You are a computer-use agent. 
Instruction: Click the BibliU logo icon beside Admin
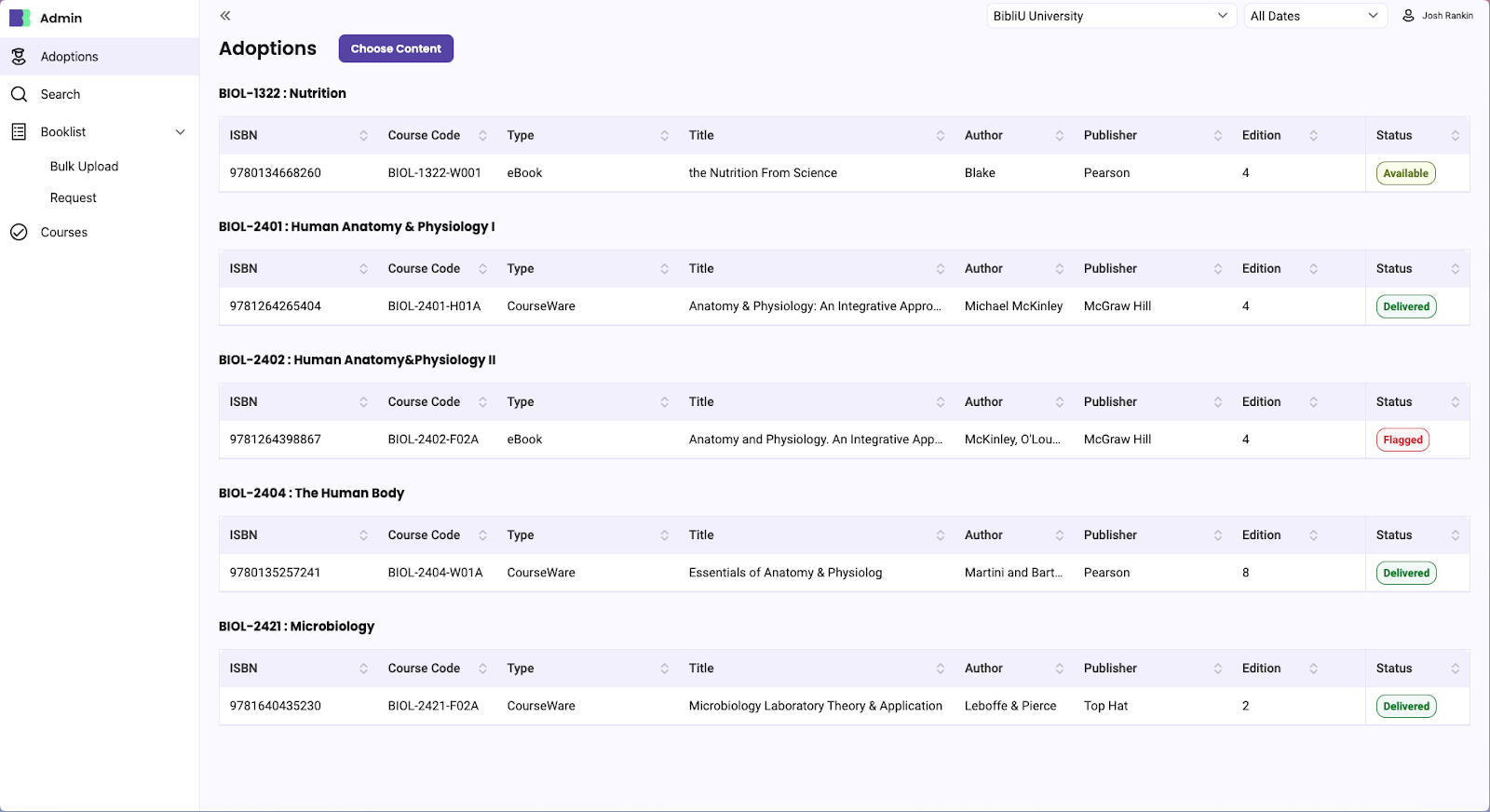tap(20, 18)
